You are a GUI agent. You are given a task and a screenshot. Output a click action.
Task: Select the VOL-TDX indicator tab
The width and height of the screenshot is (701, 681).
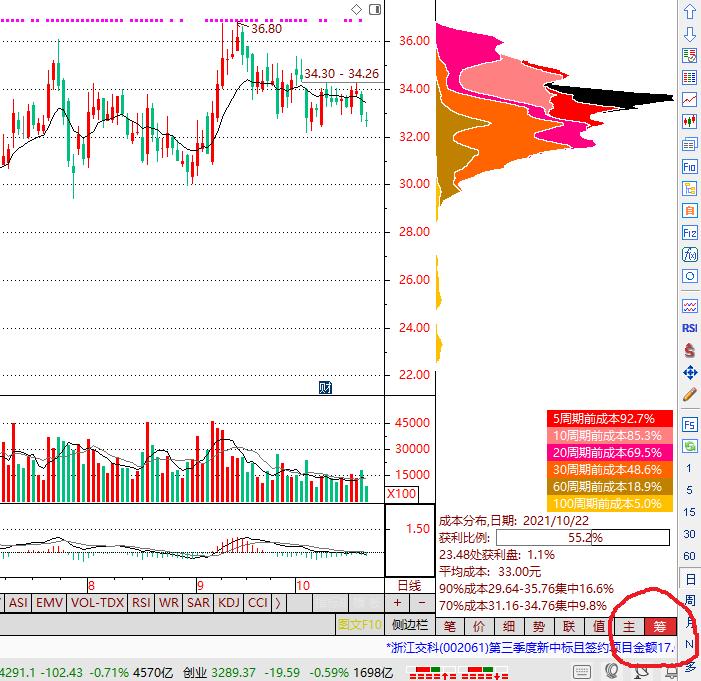pos(97,603)
